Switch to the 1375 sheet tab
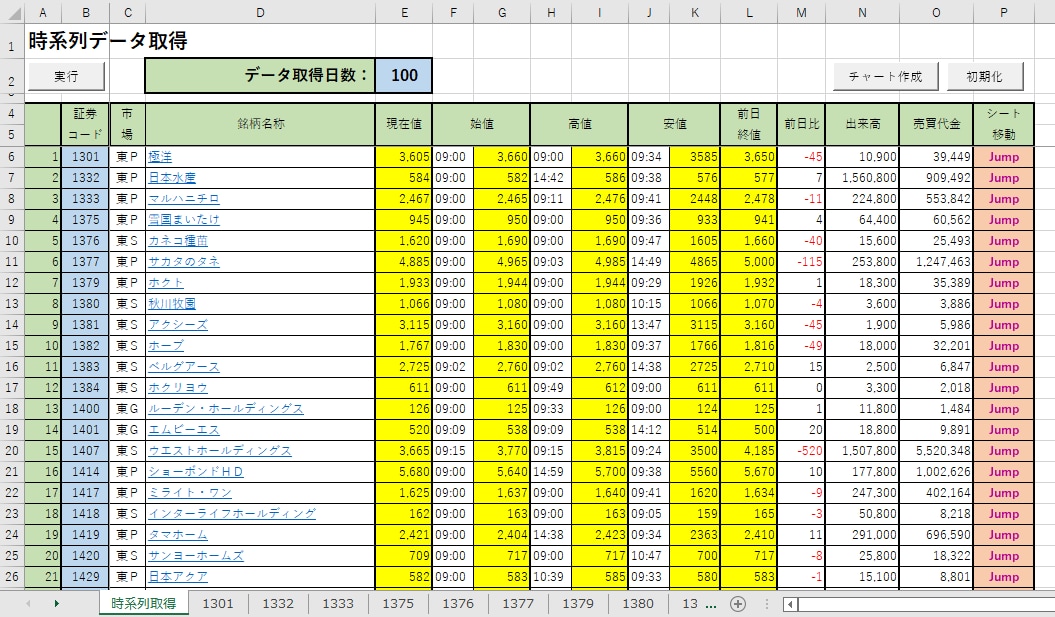1055x617 pixels. (x=398, y=604)
